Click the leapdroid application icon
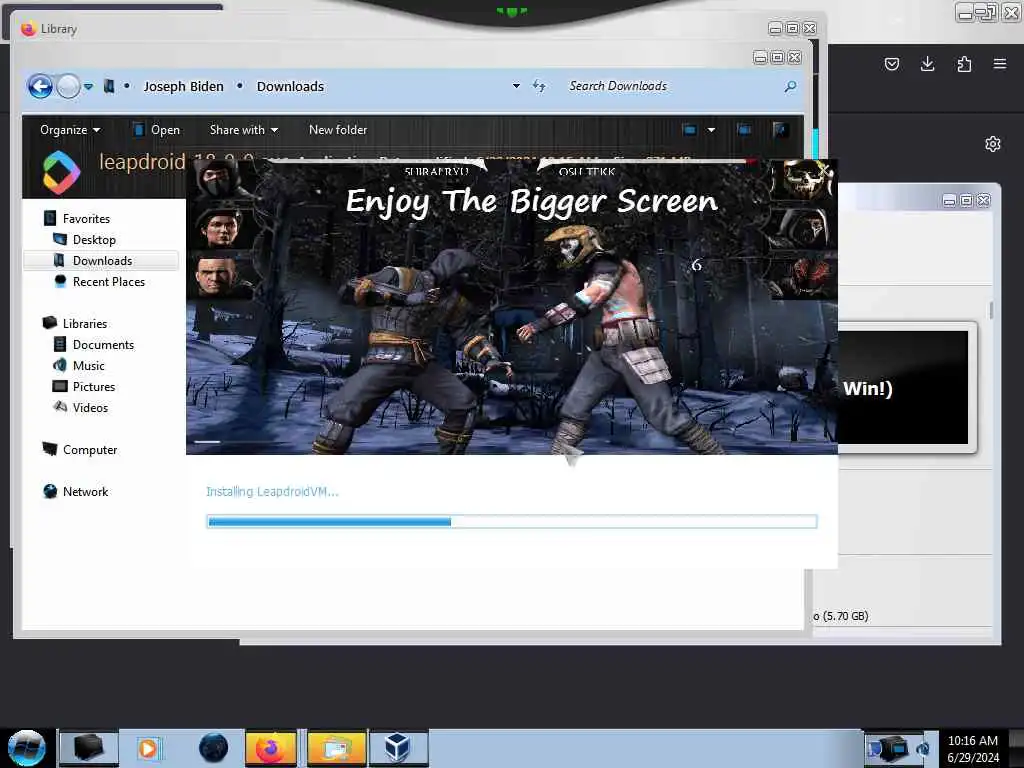Screen dimensions: 1024x768 point(61,173)
